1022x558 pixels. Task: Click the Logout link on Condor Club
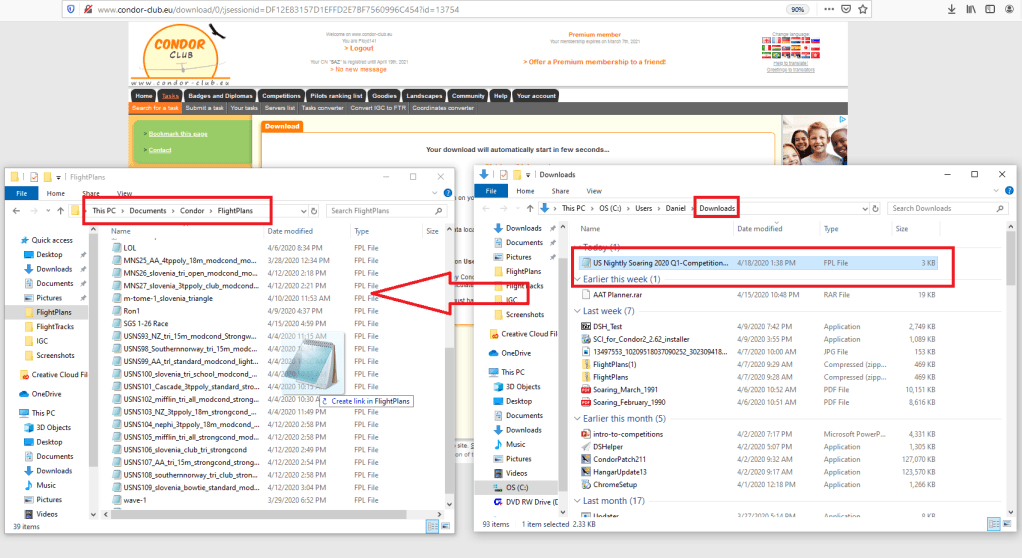[x=360, y=47]
